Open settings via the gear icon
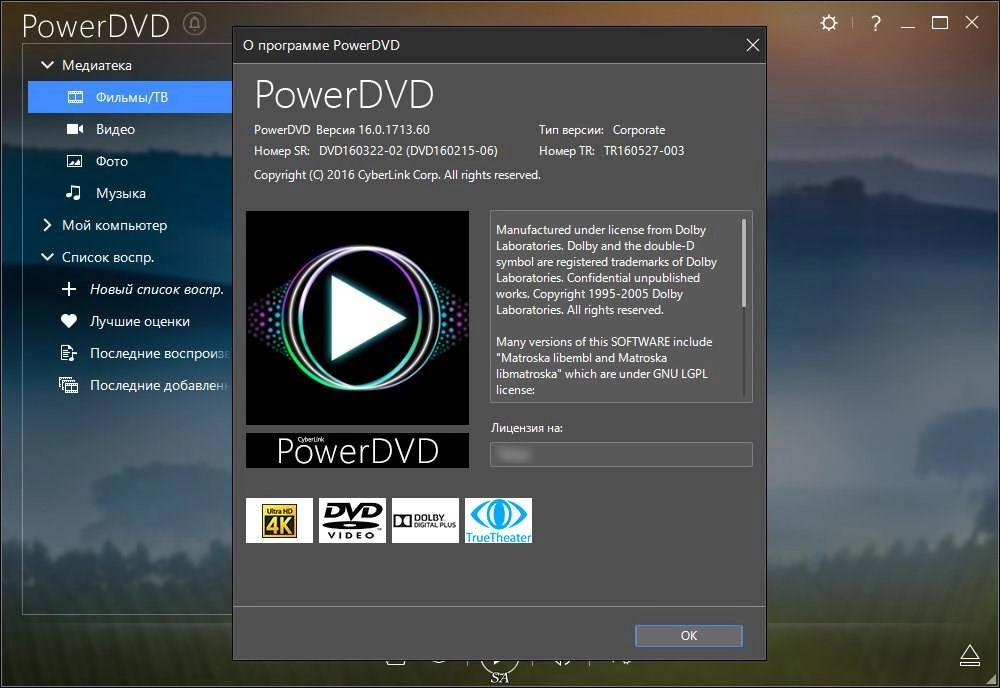 [x=828, y=24]
